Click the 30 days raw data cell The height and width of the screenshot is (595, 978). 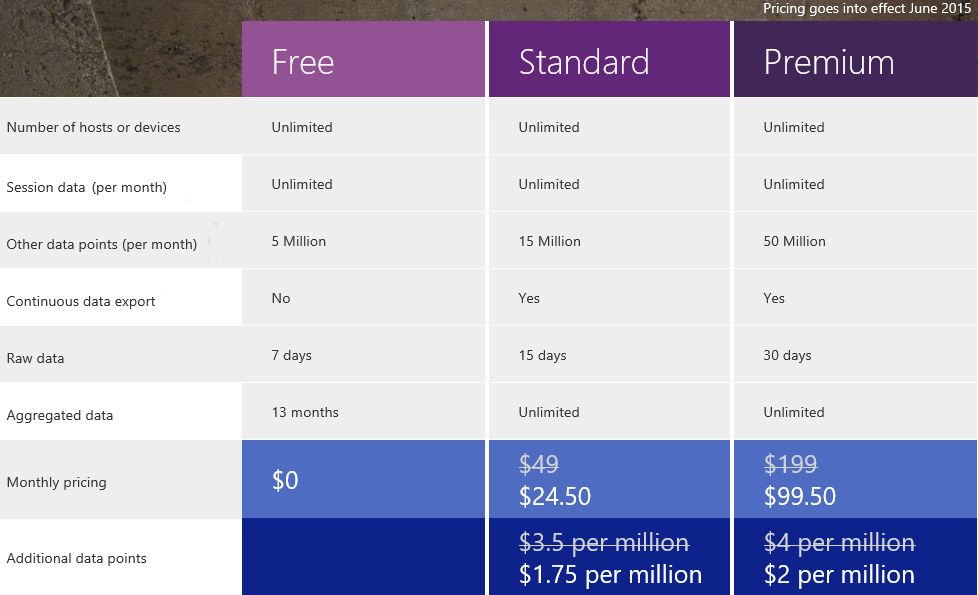pos(788,355)
